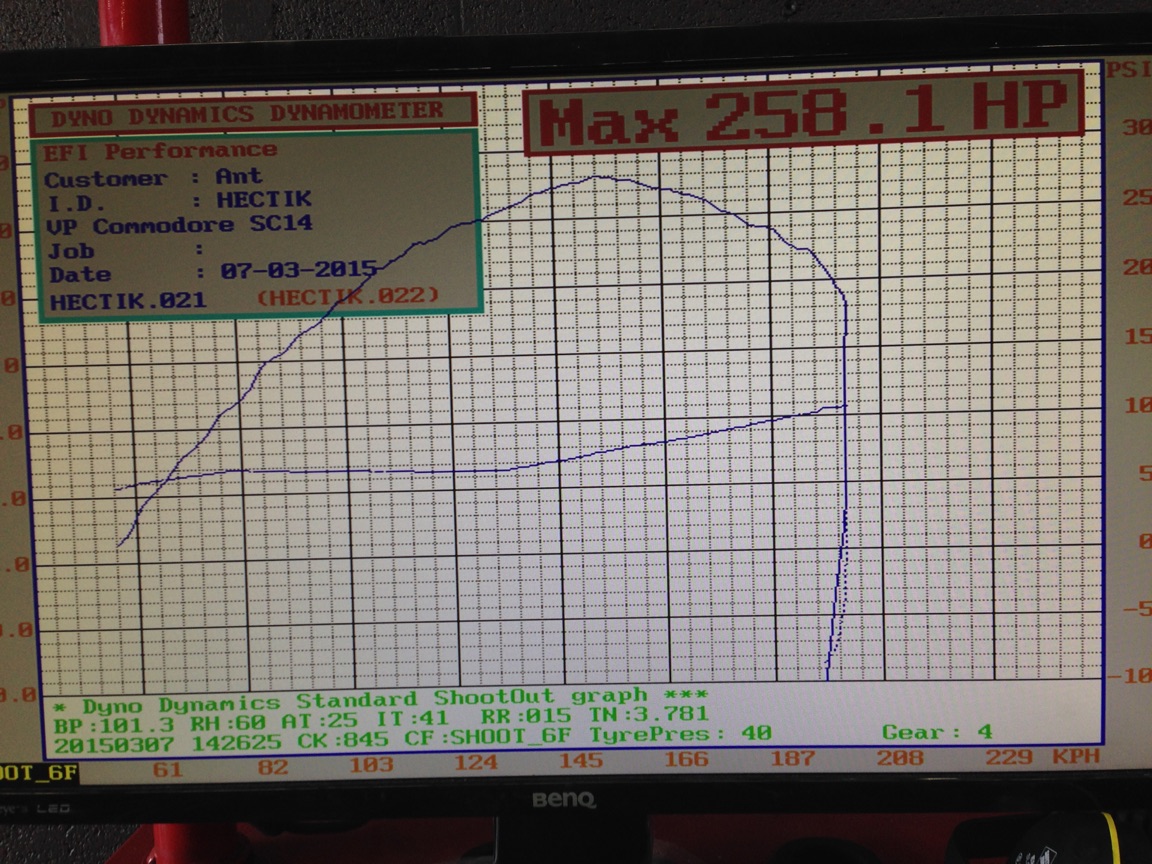This screenshot has width=1152, height=864.
Task: Click the Gear: 4 indicator
Action: click(x=937, y=732)
